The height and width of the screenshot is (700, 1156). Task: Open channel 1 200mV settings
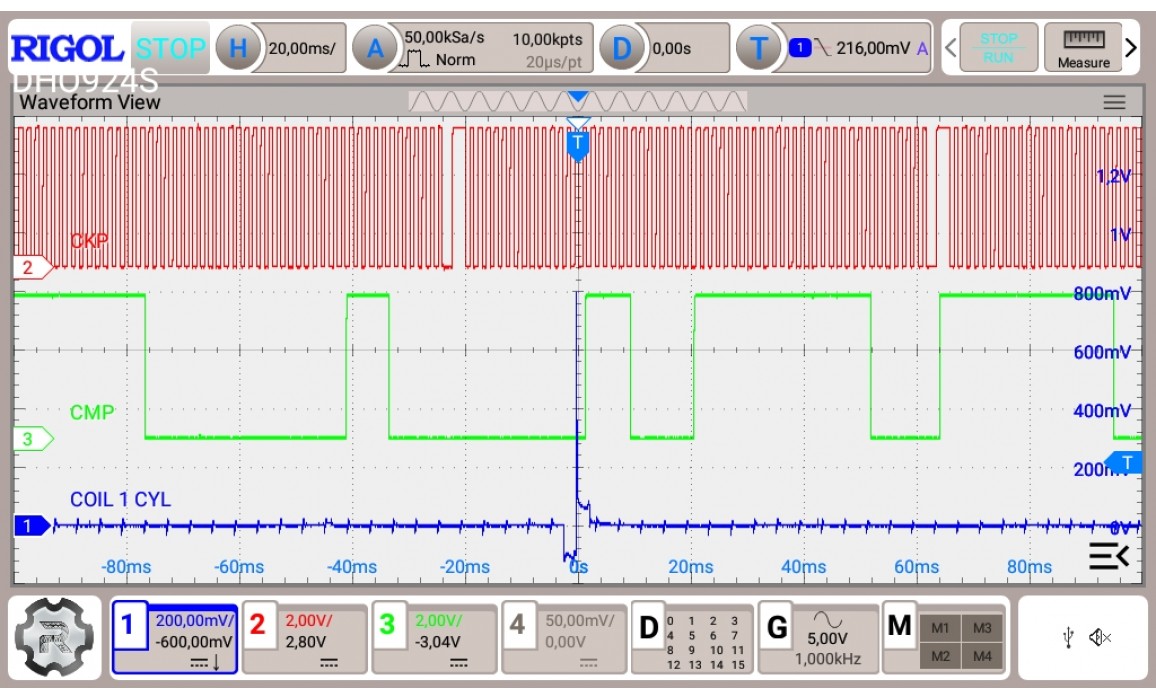tap(175, 637)
